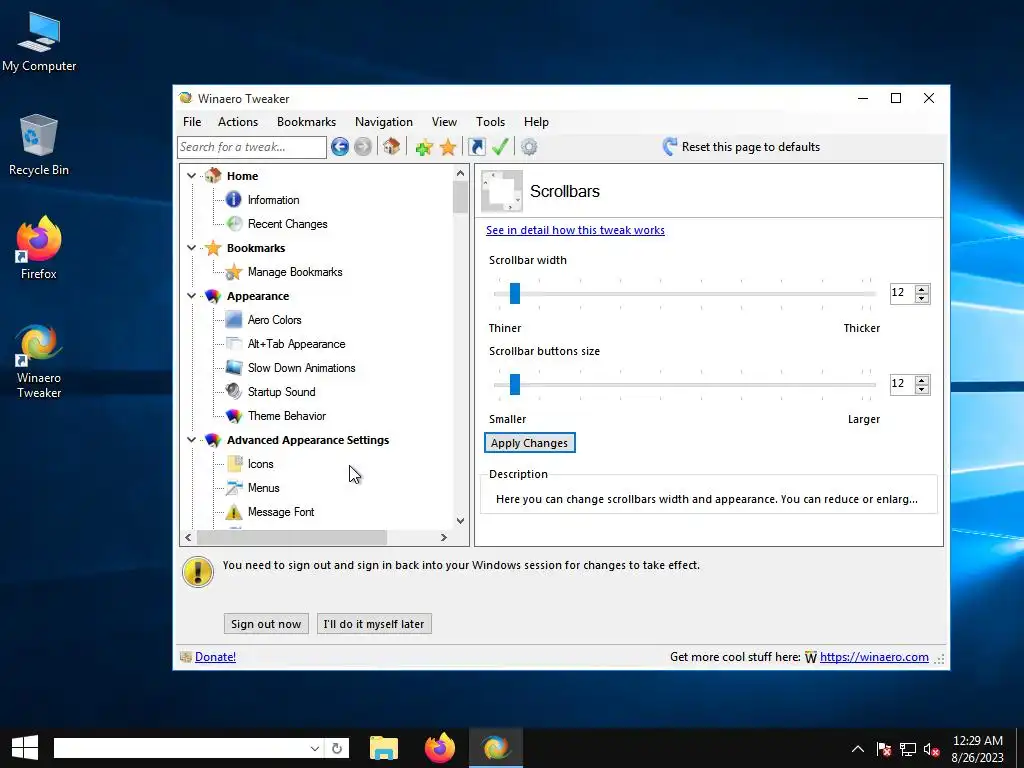Viewport: 1024px width, 768px height.
Task: Click the Theme Behavior icon
Action: click(x=234, y=416)
